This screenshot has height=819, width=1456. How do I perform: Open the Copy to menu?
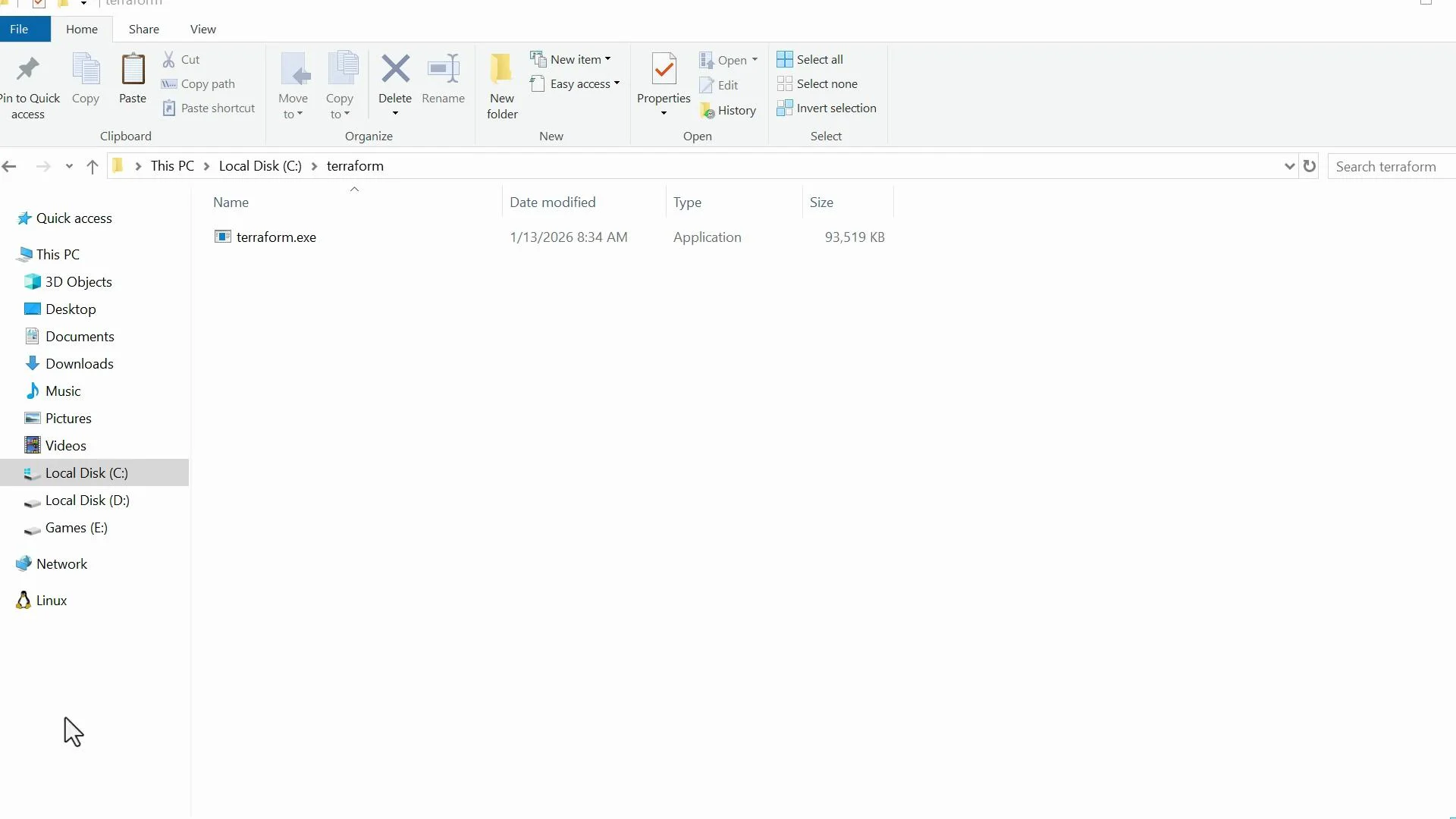[339, 86]
